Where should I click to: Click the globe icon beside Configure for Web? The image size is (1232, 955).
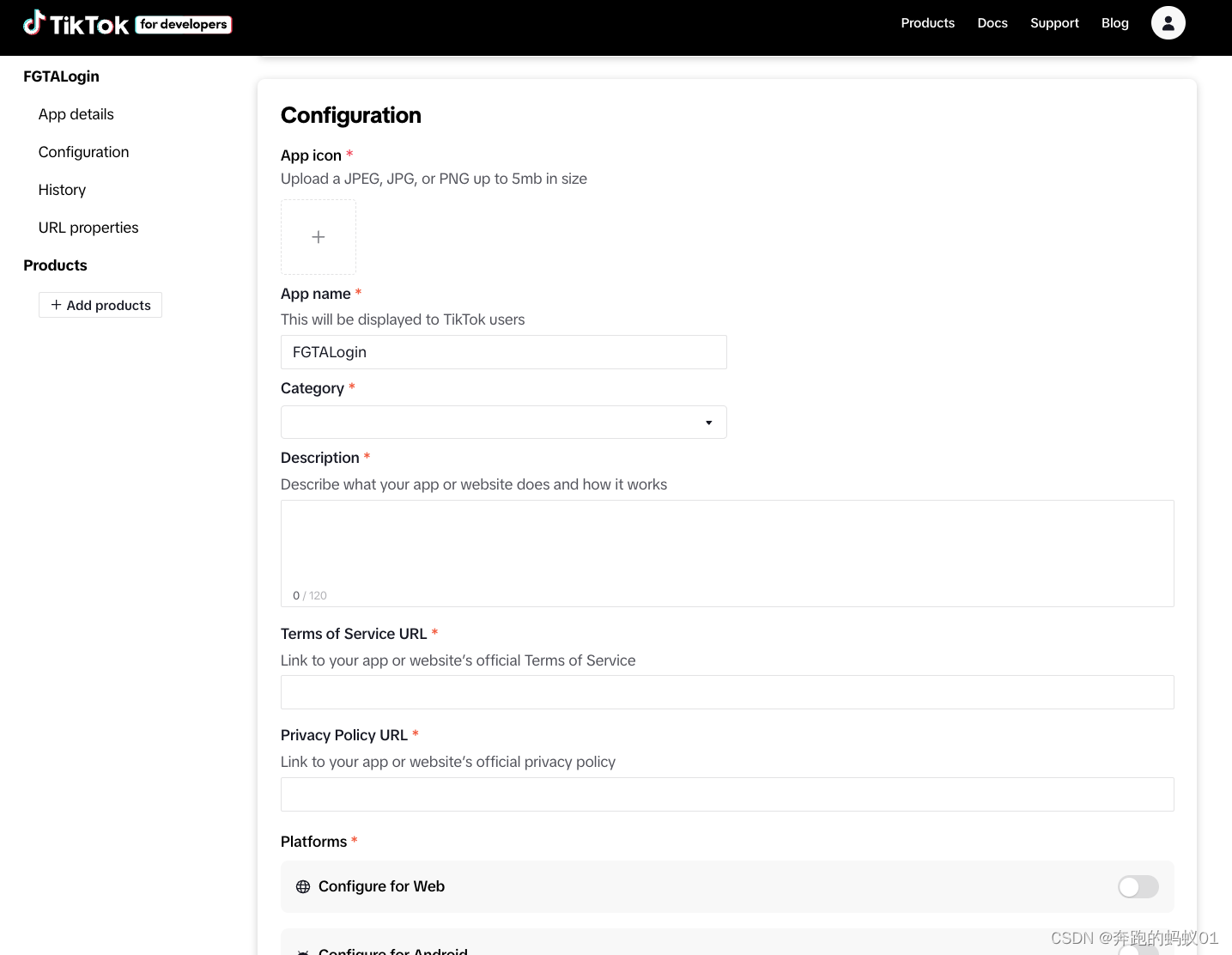click(x=303, y=887)
